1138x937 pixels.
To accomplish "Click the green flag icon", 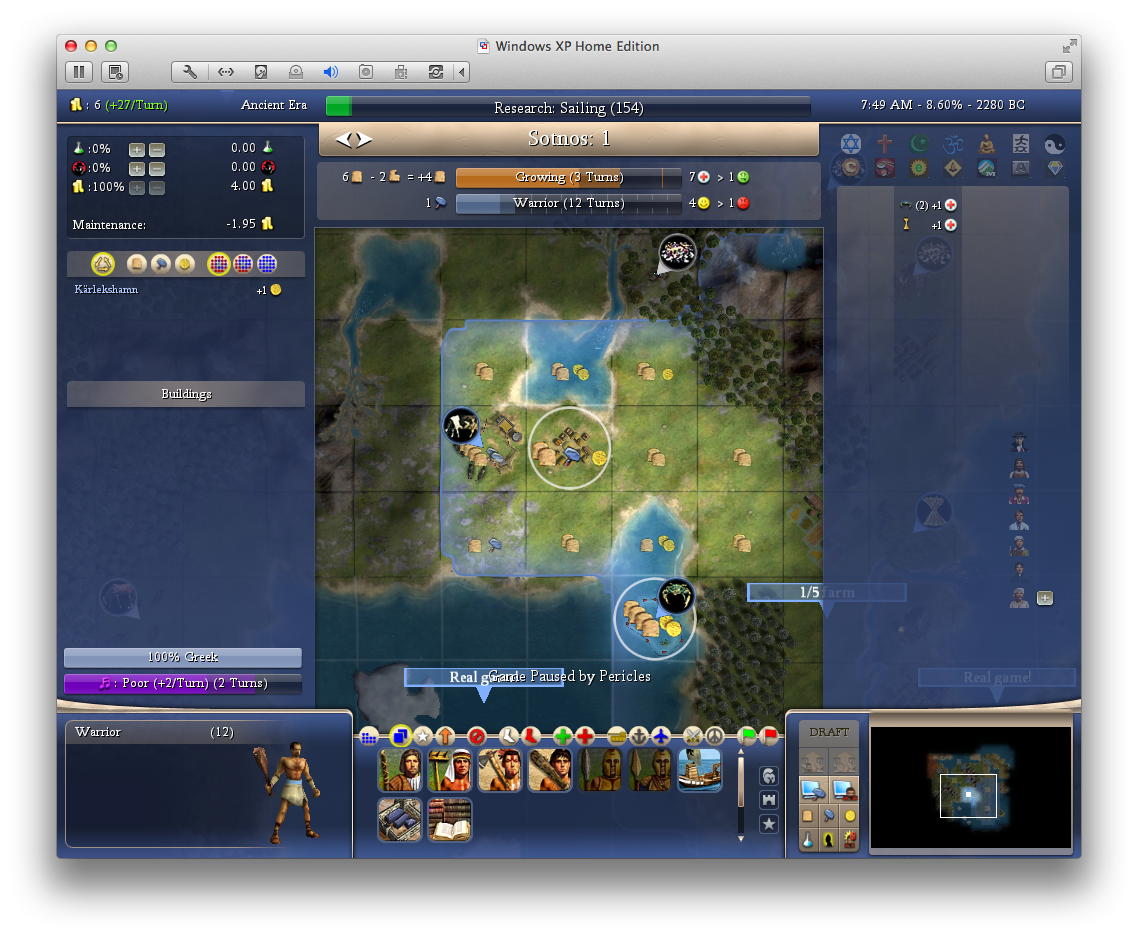I will (747, 737).
